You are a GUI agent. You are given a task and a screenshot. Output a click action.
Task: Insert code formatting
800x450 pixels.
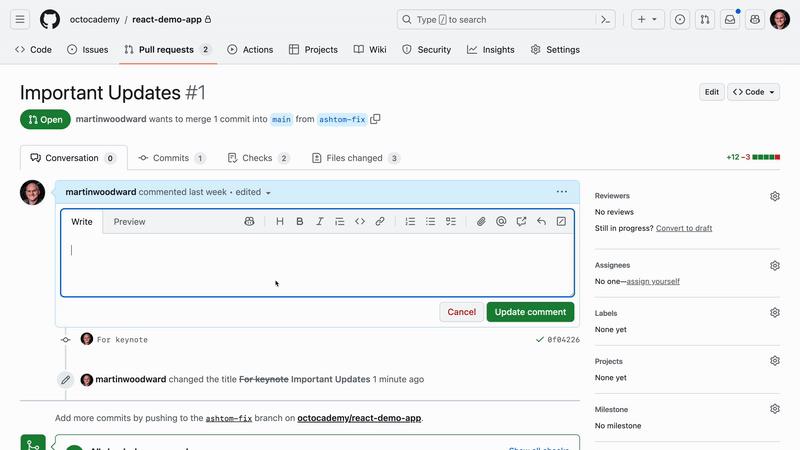(x=360, y=221)
